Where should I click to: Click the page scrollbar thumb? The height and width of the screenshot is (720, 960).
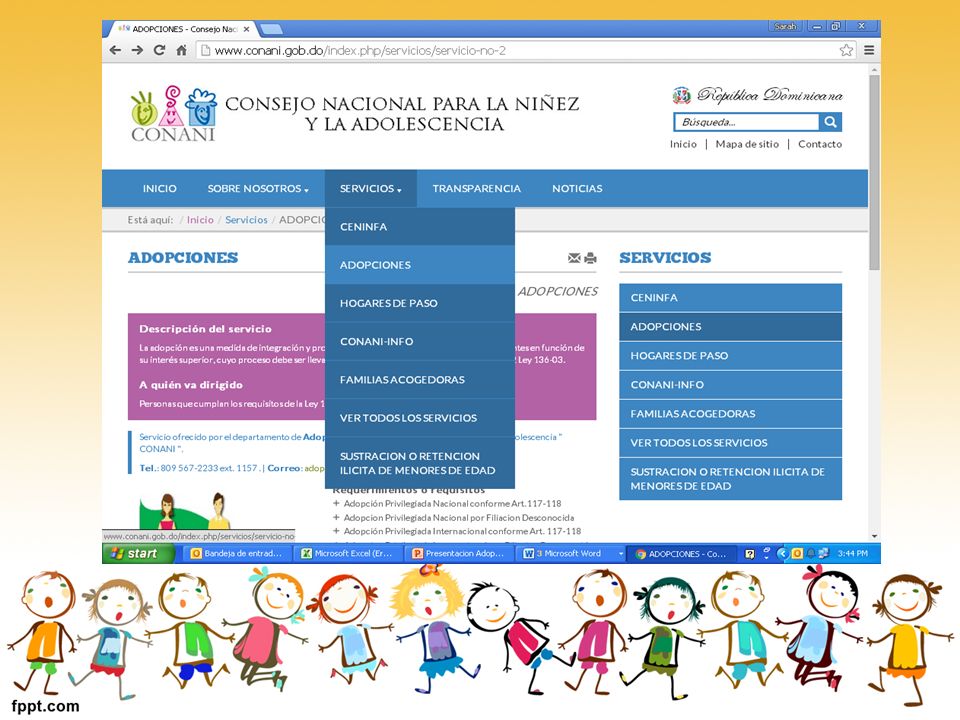pos(874,172)
